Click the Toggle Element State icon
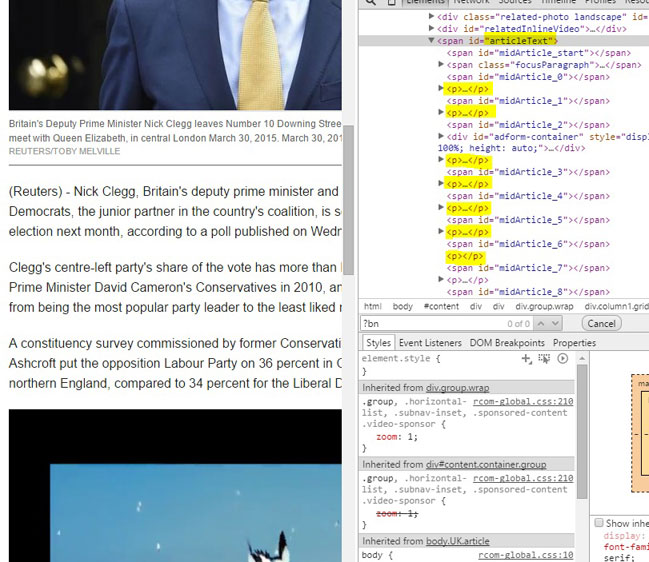Screen dimensions: 649x562 coord(544,358)
